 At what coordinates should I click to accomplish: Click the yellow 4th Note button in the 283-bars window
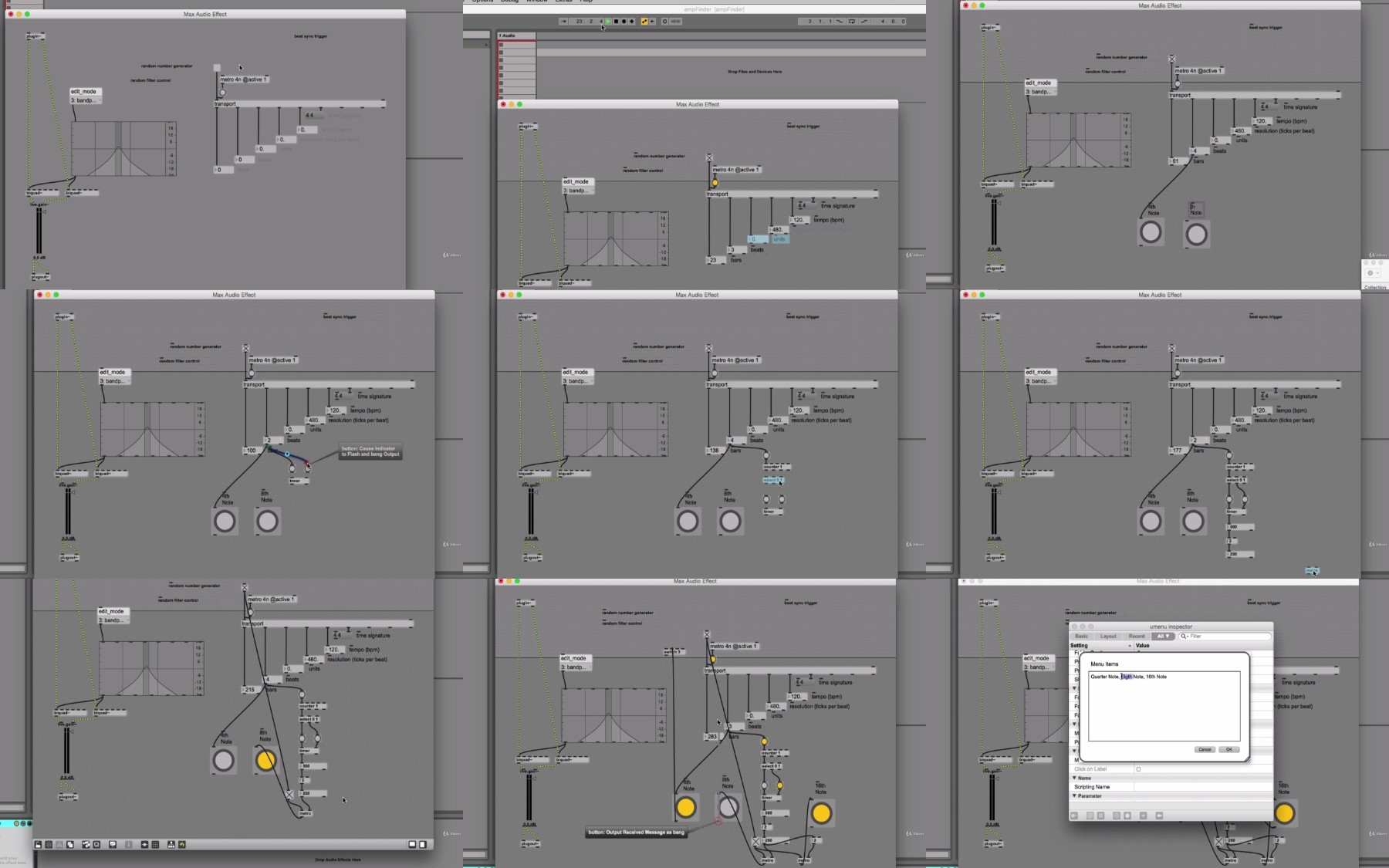click(x=685, y=808)
